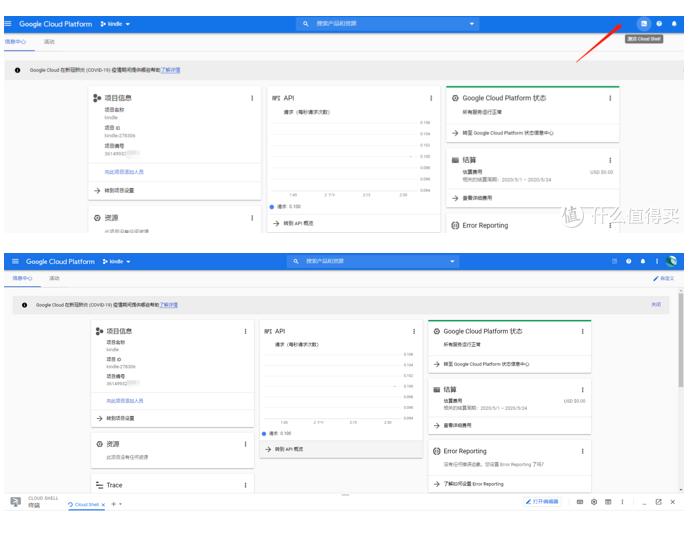Select 信息中心 tab in upper screenshot

[x=16, y=41]
